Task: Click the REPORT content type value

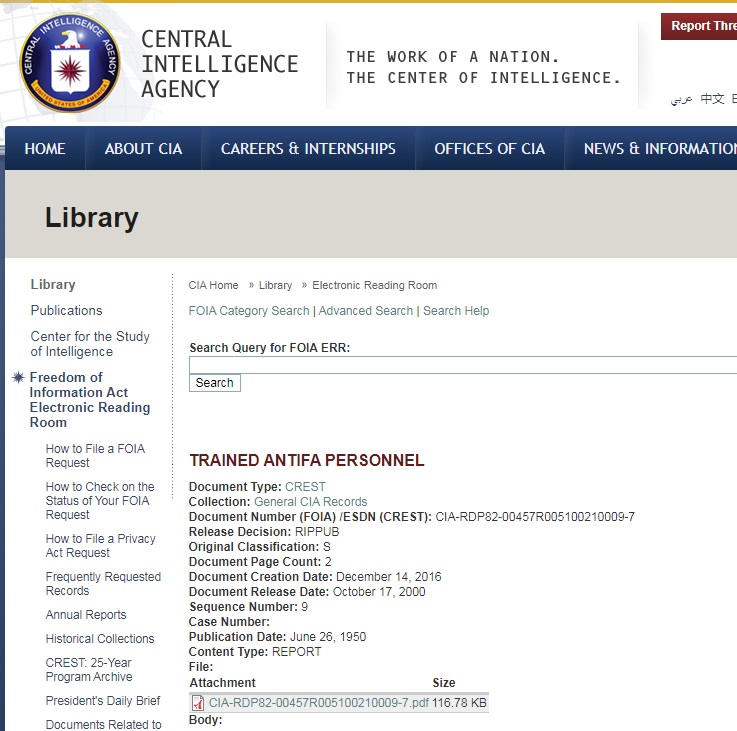Action: (x=297, y=652)
